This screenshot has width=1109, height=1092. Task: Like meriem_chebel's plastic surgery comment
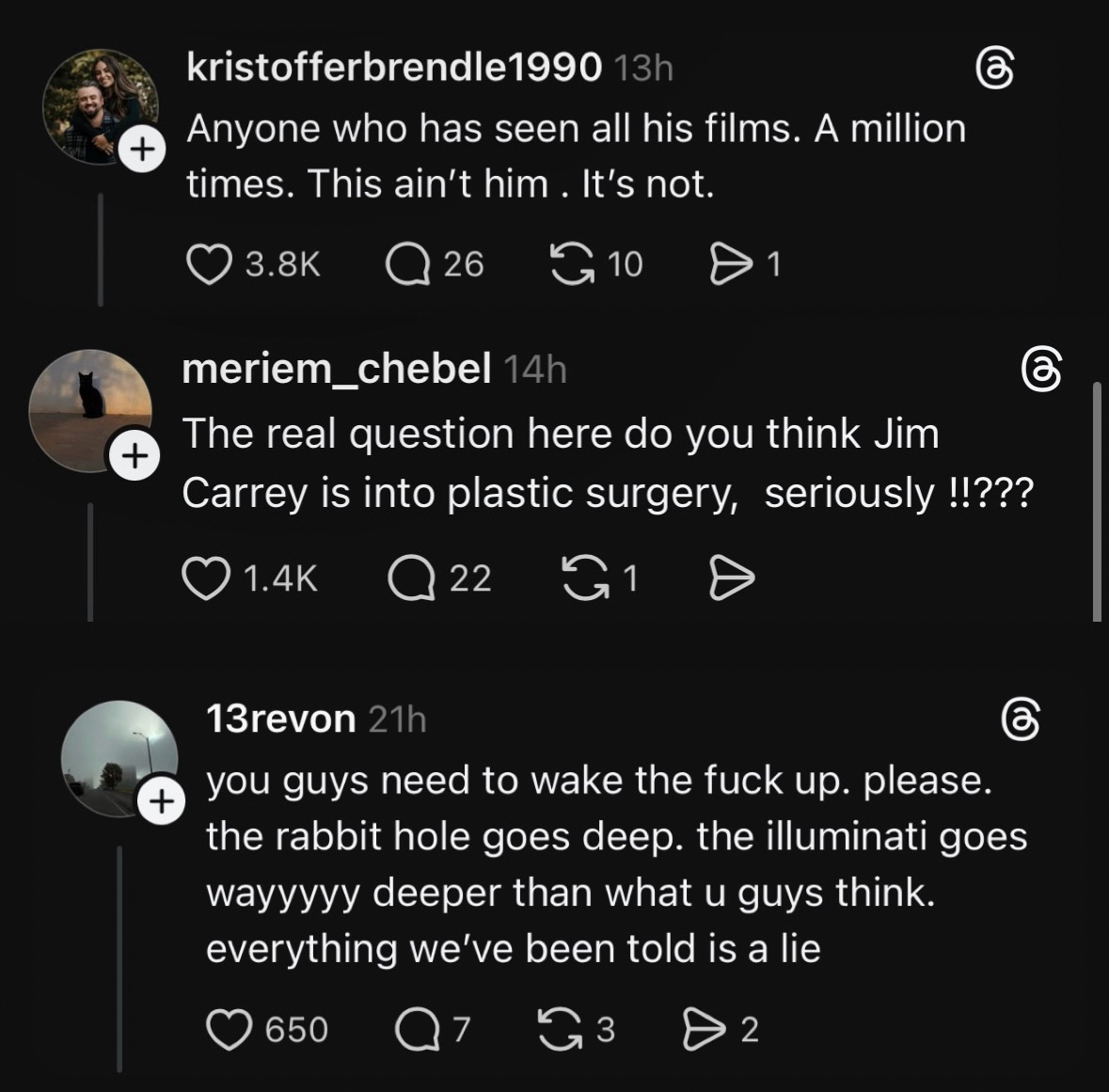pyautogui.click(x=207, y=578)
